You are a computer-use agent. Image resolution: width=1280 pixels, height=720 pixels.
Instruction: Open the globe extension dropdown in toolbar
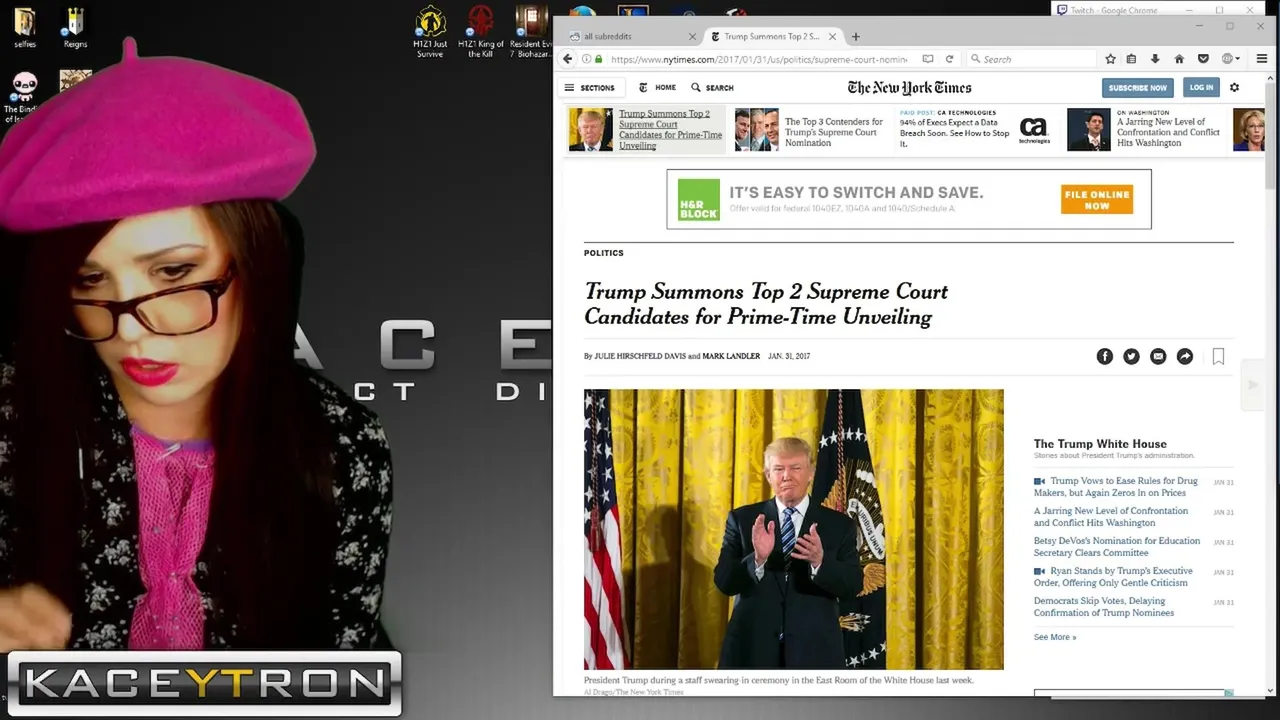tap(1231, 59)
